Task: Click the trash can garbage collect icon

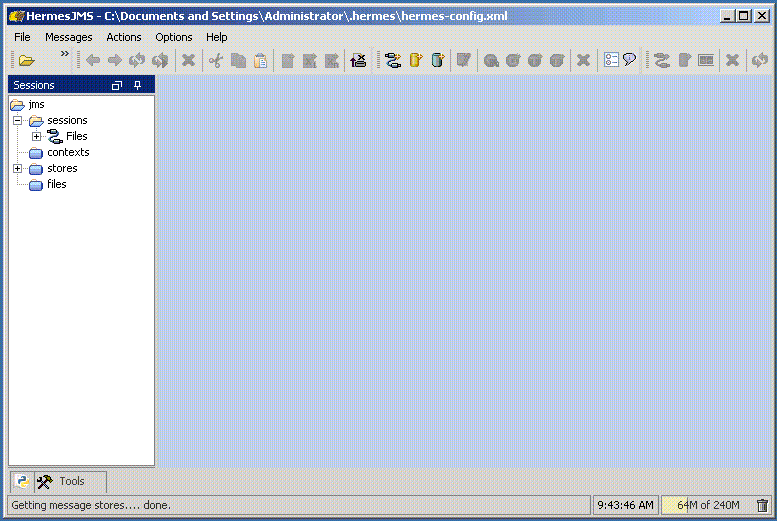Action: (x=762, y=506)
